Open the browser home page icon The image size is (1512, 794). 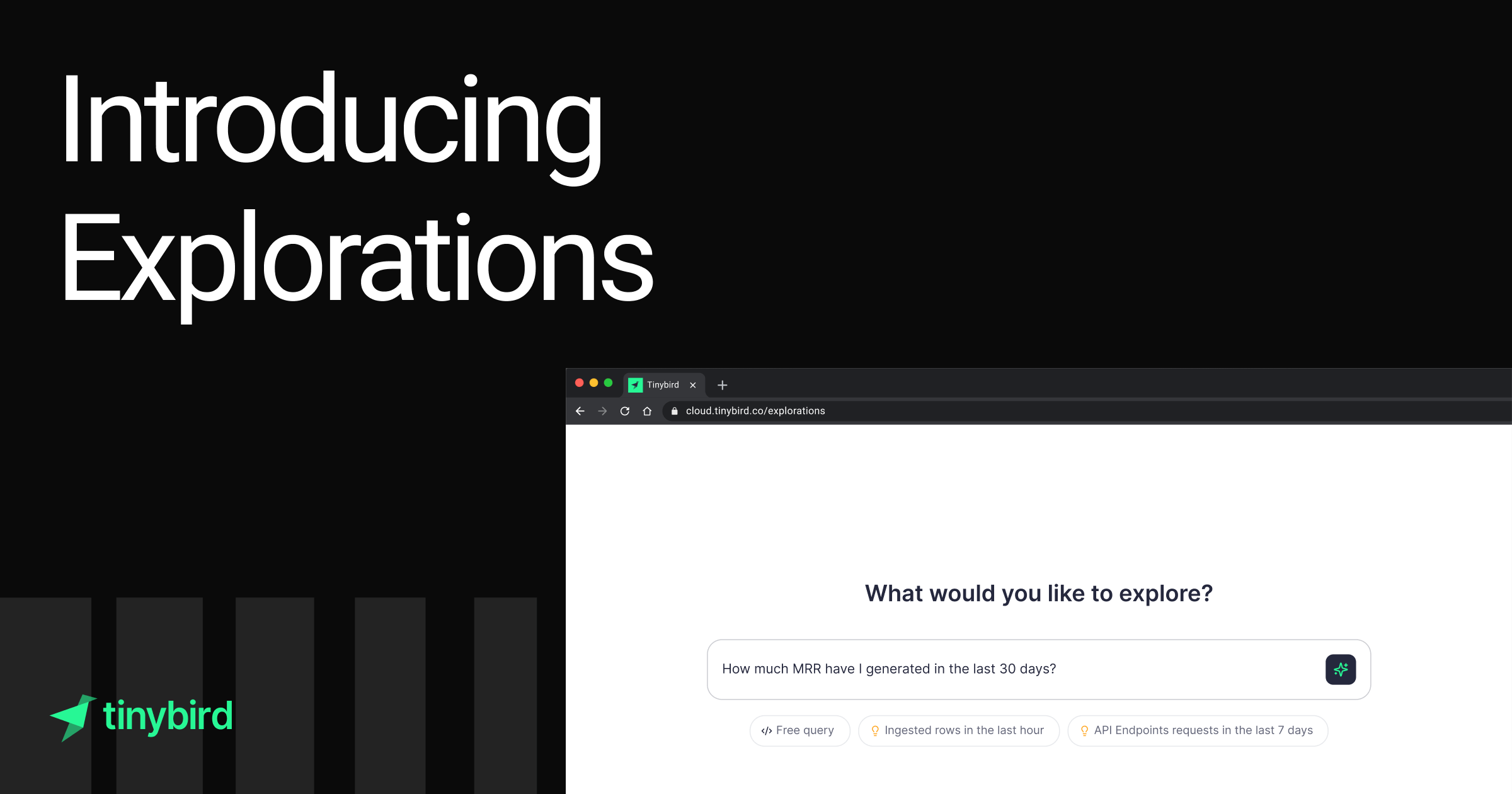click(648, 411)
